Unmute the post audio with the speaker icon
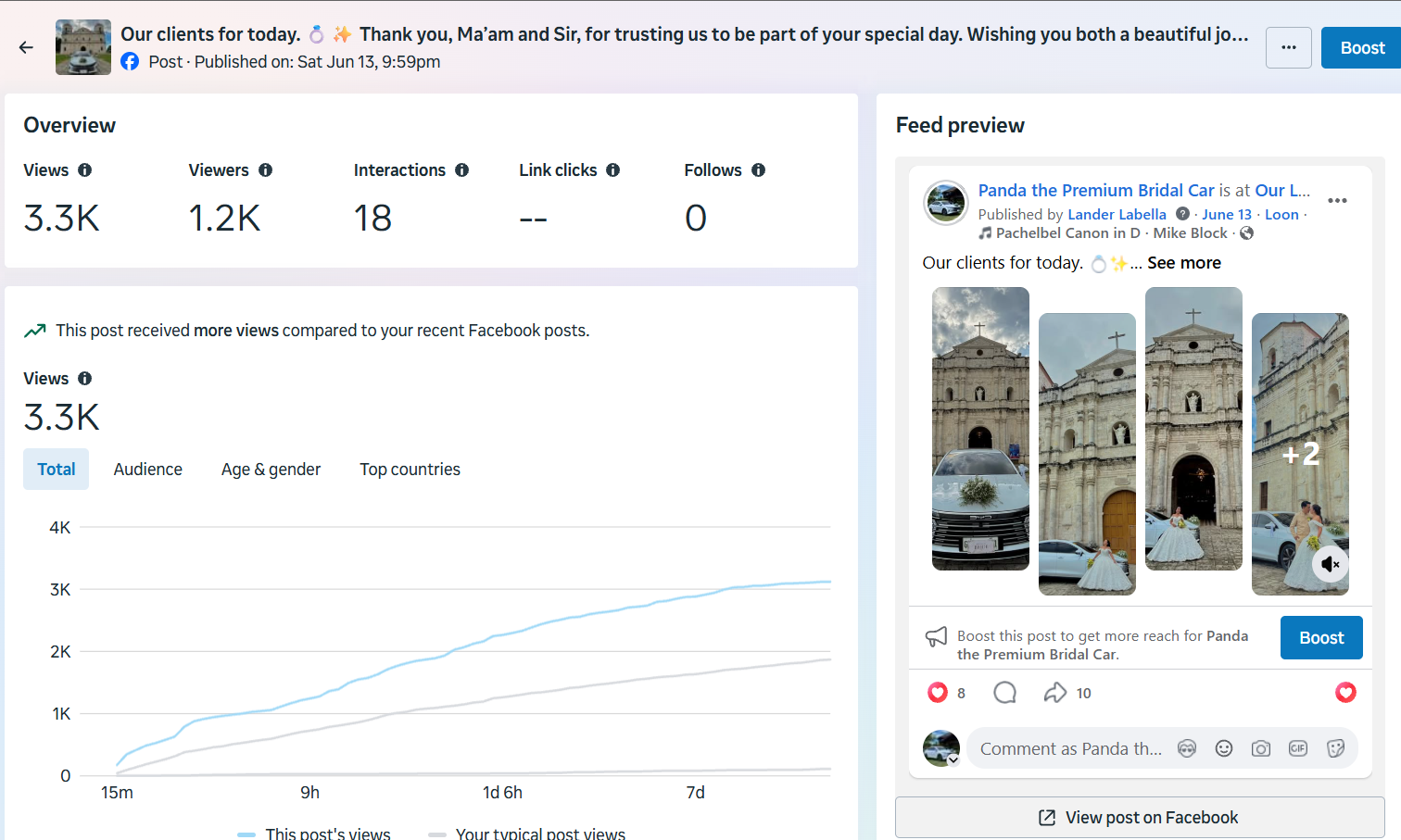1401x840 pixels. 1331,564
